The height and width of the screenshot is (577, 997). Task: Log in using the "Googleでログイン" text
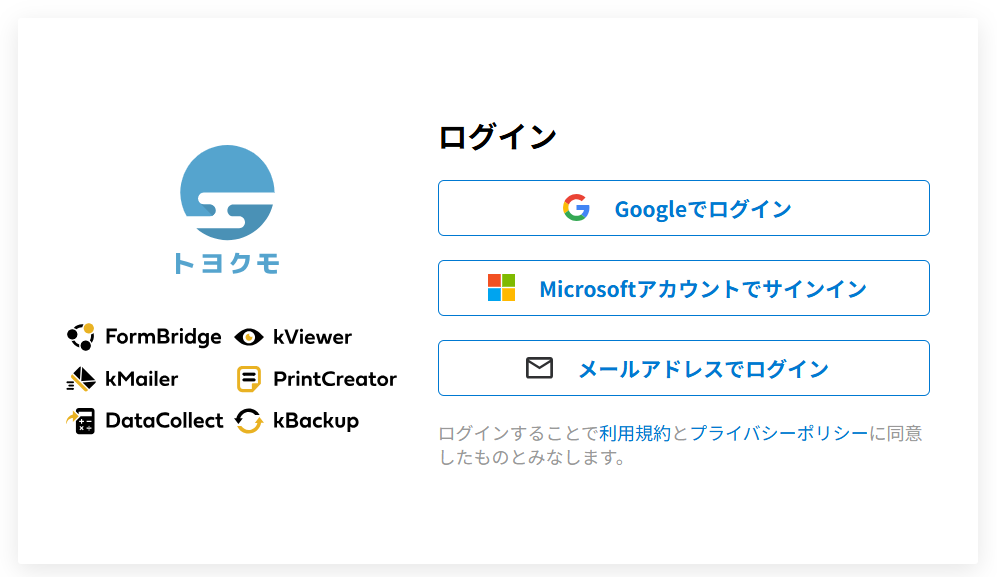(x=702, y=209)
